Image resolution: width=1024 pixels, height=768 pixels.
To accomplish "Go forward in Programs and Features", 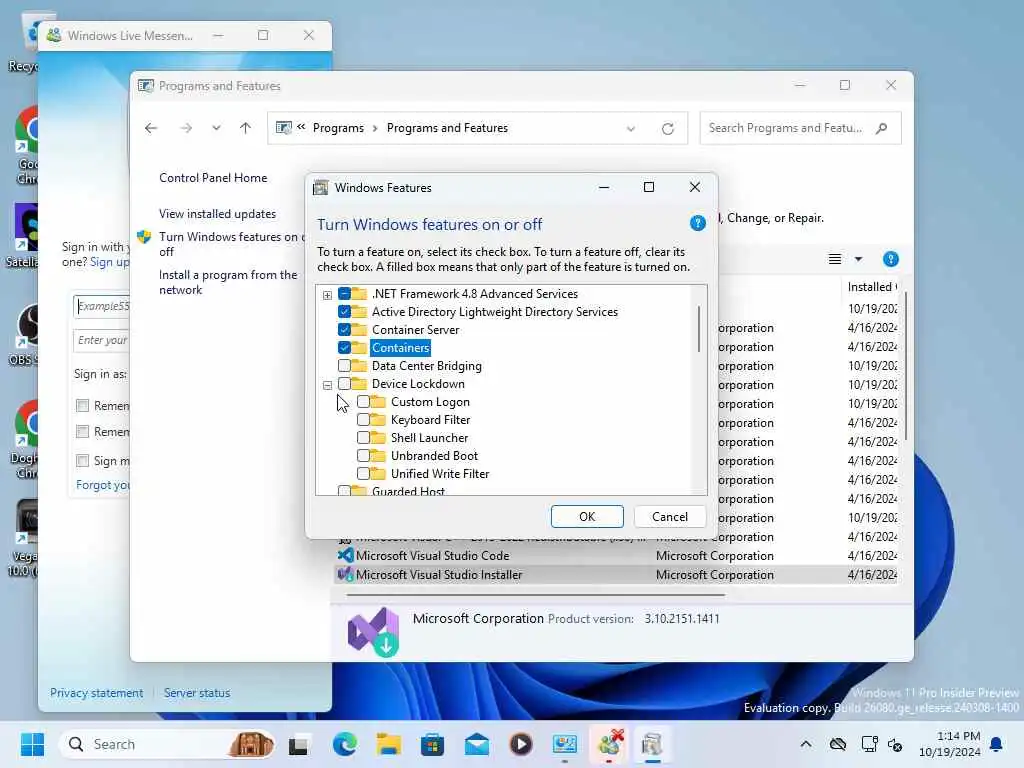I will 186,128.
